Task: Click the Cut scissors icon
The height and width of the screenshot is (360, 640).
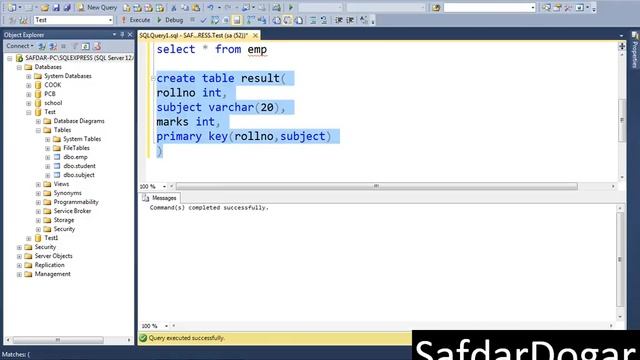Action: (x=173, y=7)
